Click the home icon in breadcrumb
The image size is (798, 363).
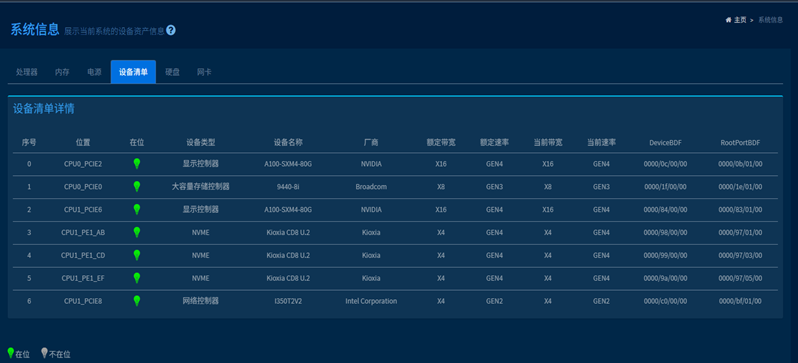coord(728,20)
